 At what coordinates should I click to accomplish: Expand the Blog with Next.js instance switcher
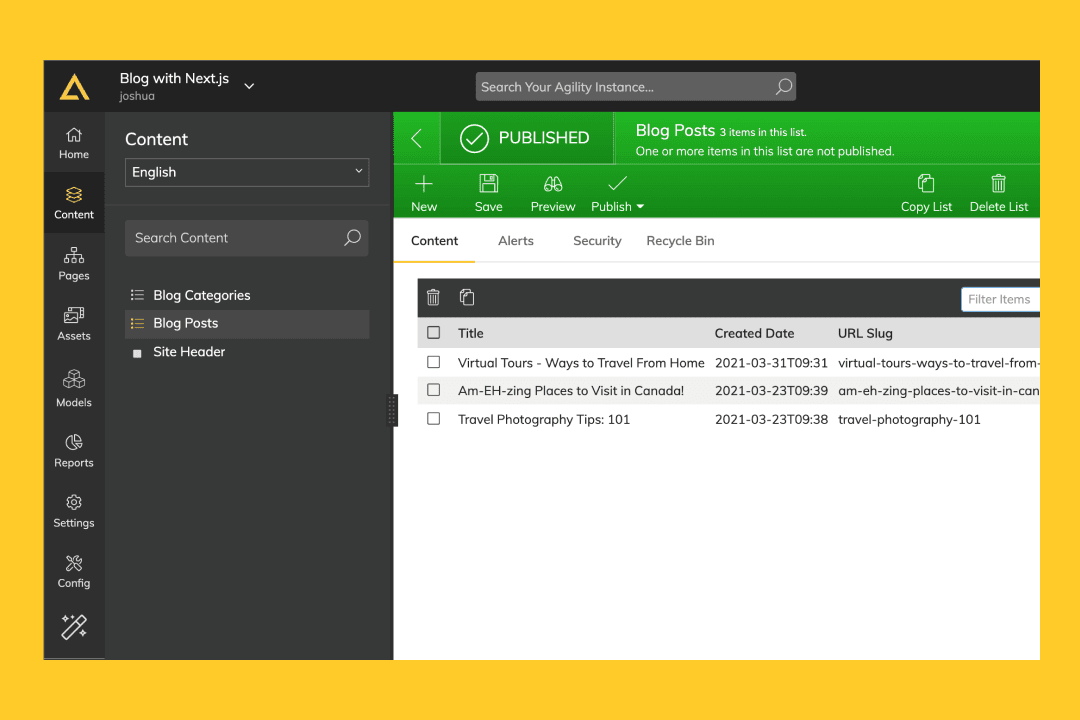(x=249, y=86)
